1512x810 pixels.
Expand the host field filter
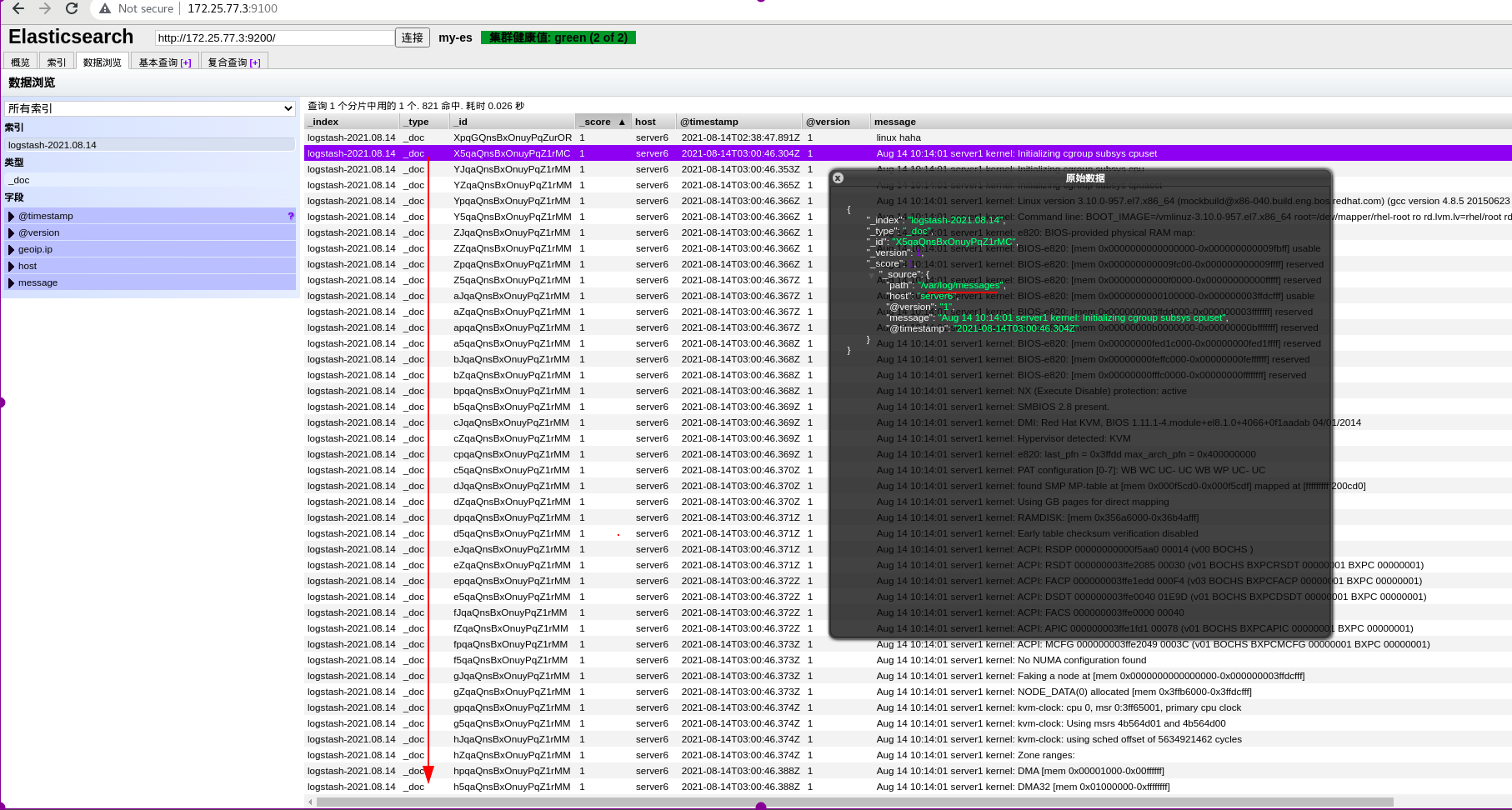[x=12, y=266]
